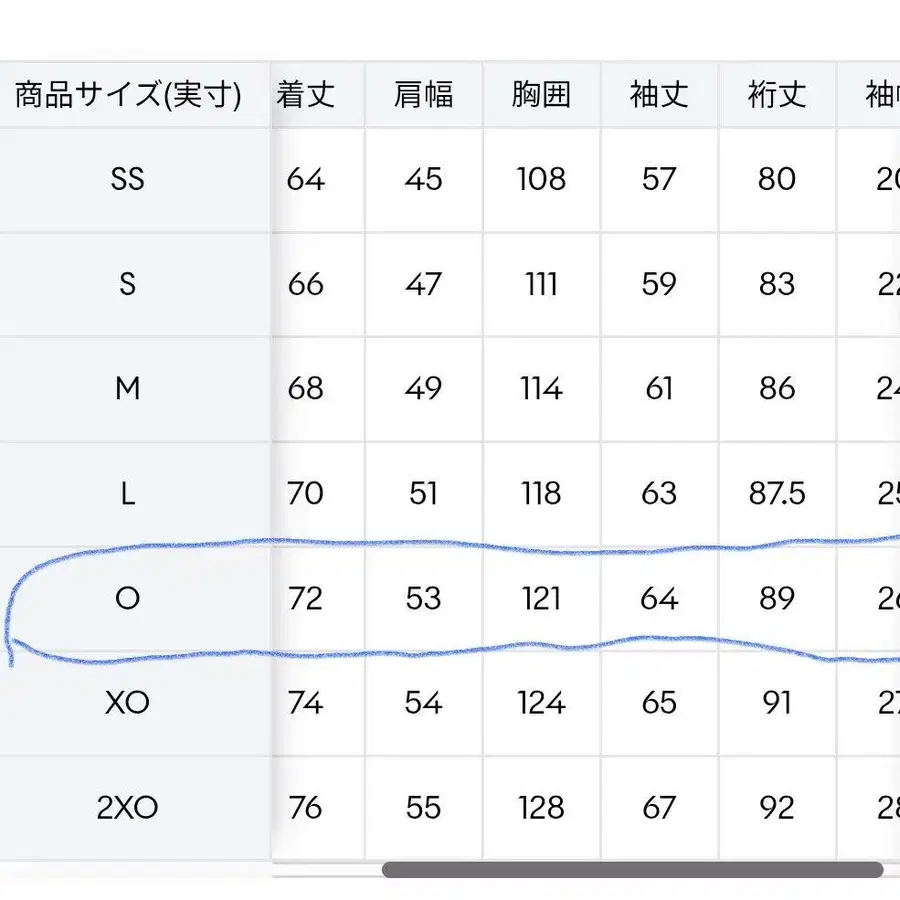Select the S size row label
900x900 pixels.
(x=128, y=284)
